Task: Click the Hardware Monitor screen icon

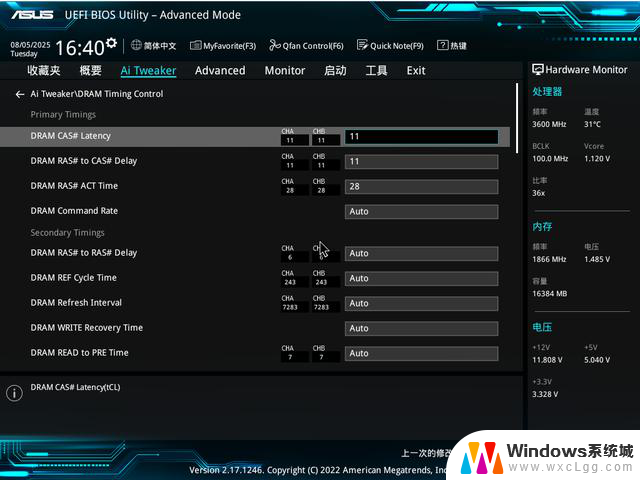Action: tap(538, 69)
